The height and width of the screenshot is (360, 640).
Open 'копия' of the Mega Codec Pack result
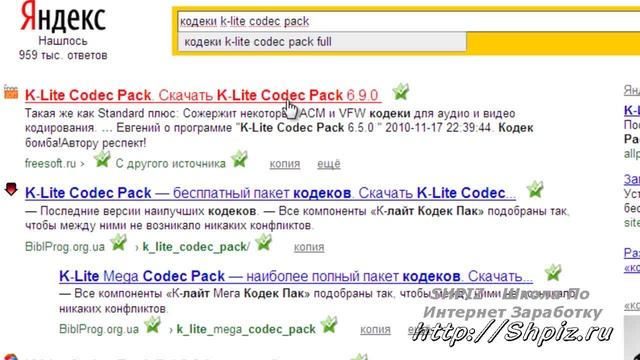point(375,329)
